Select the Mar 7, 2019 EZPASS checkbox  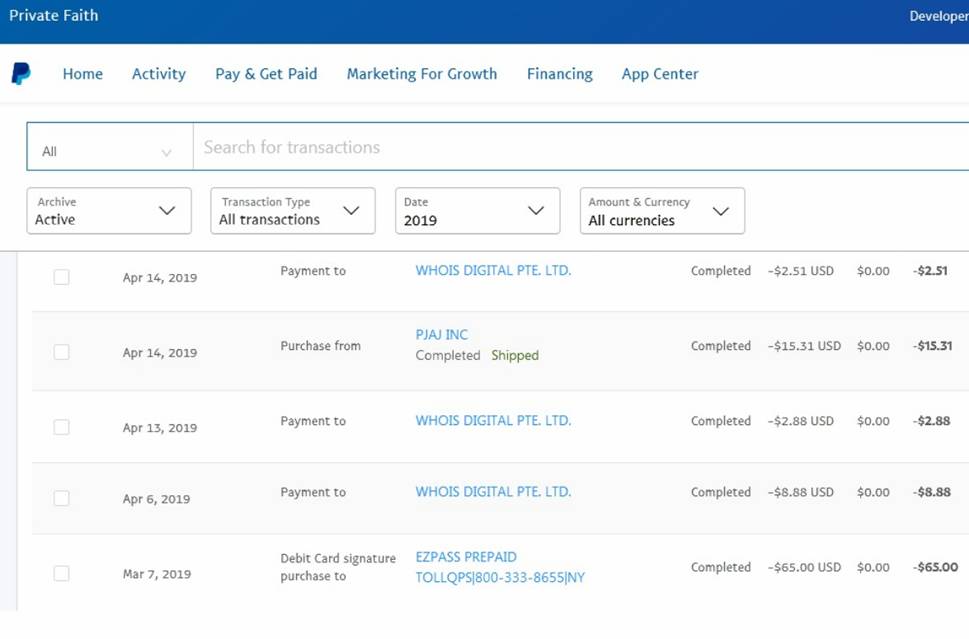[61, 573]
